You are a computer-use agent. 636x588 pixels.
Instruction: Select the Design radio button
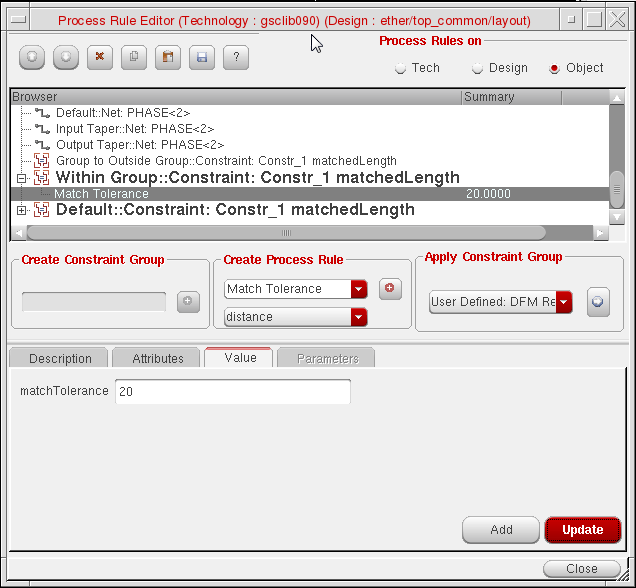[478, 68]
